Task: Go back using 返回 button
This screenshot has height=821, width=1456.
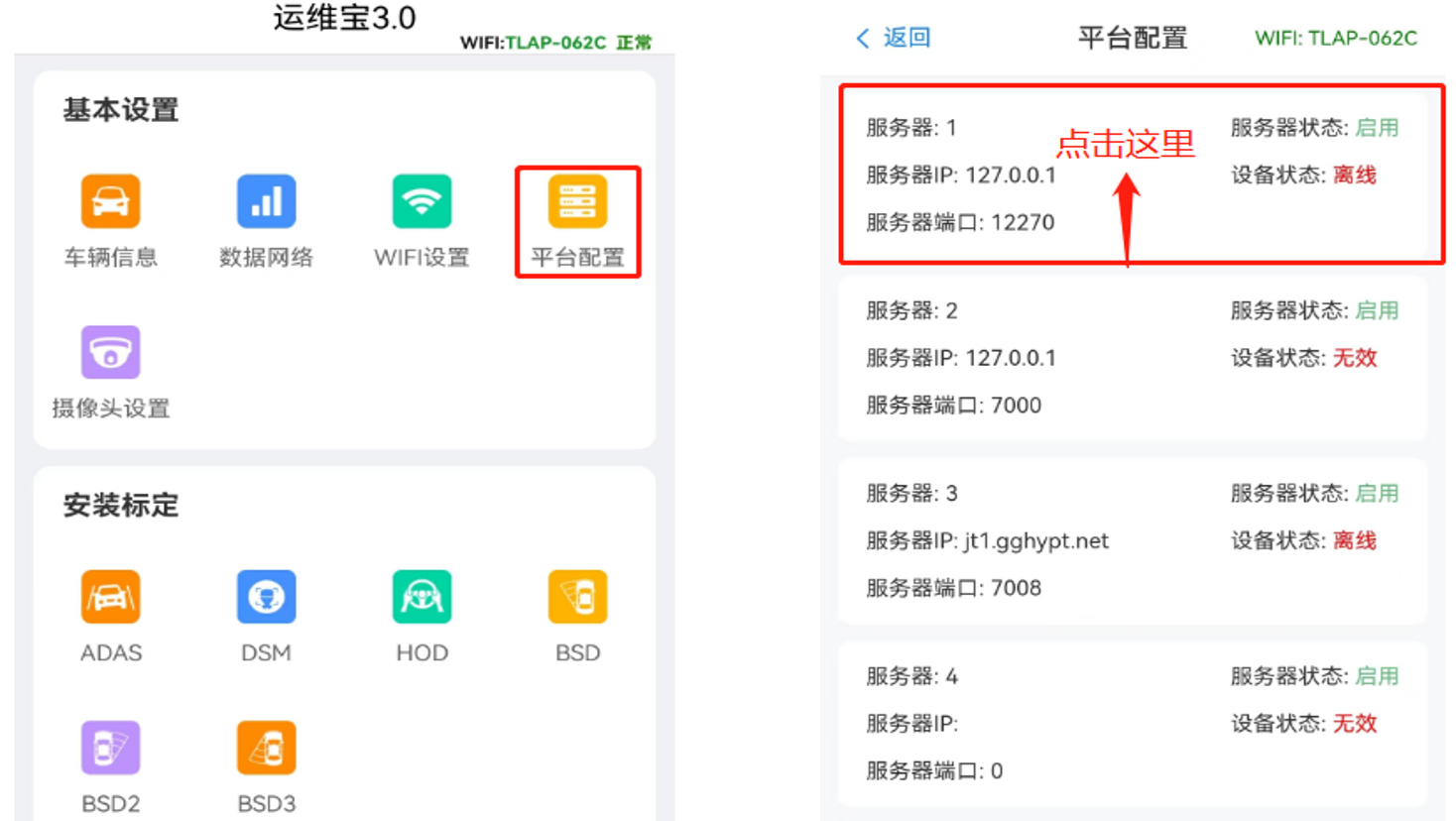Action: (x=906, y=38)
